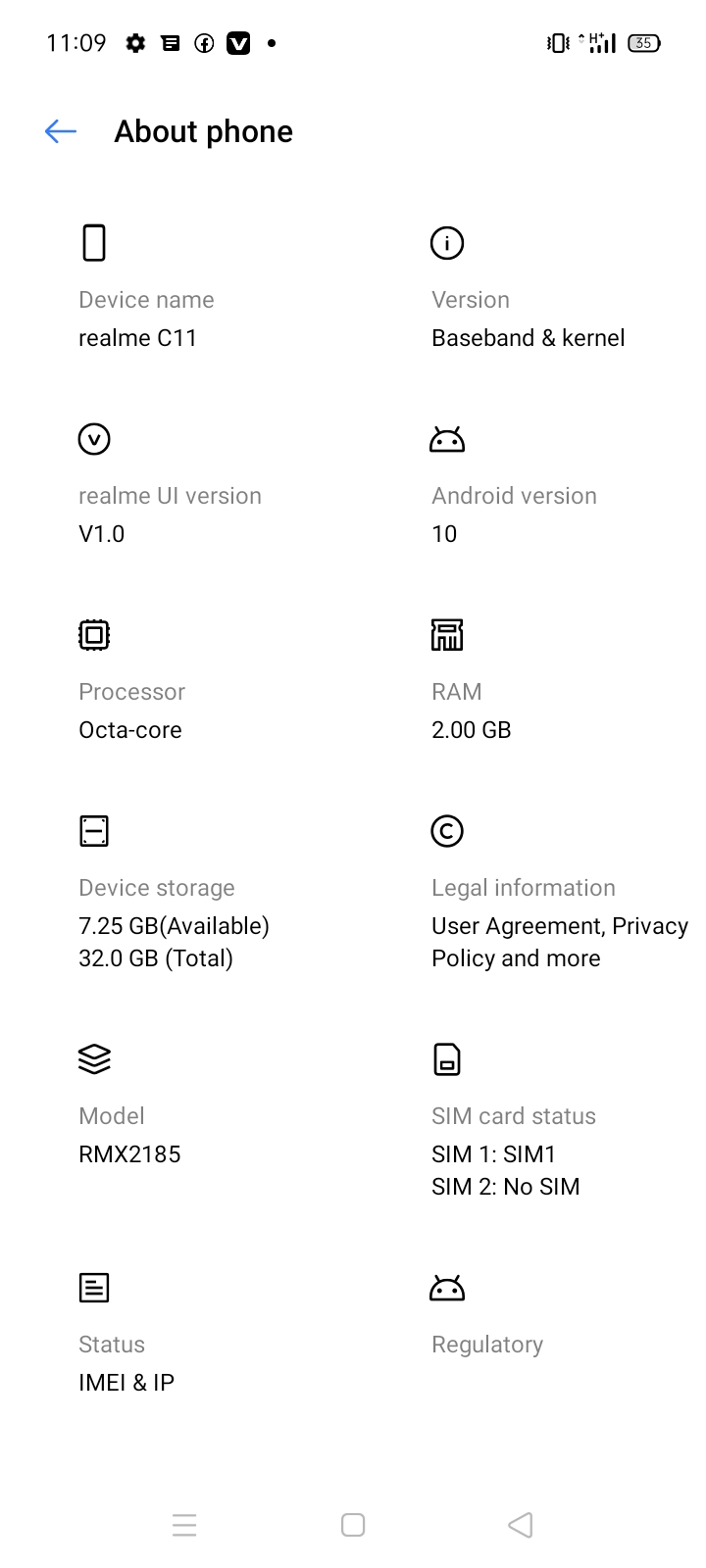Tap the Processor chip icon
The image size is (706, 1568).
click(94, 635)
